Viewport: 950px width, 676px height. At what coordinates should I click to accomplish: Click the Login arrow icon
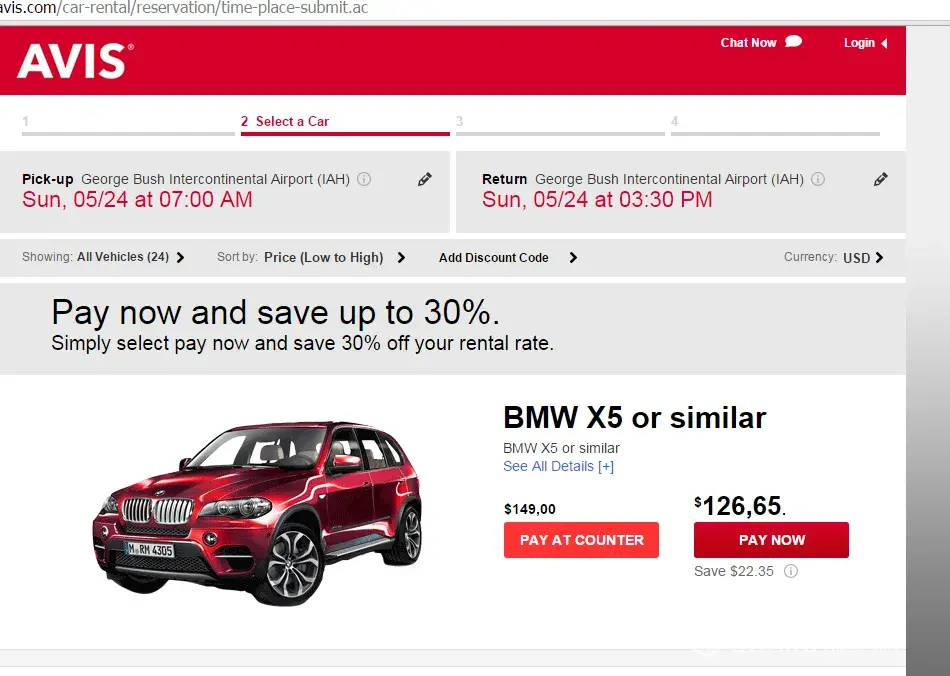884,43
